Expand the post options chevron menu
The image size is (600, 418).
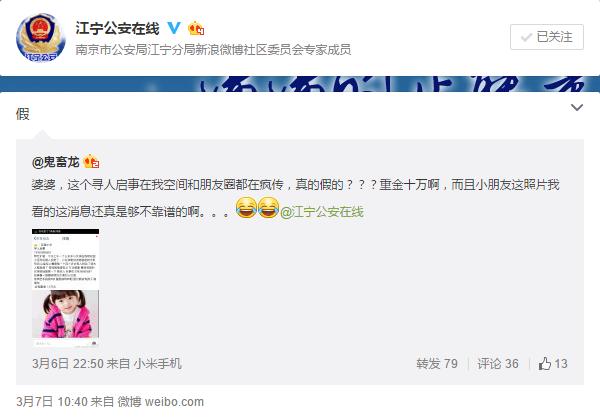pyautogui.click(x=577, y=108)
